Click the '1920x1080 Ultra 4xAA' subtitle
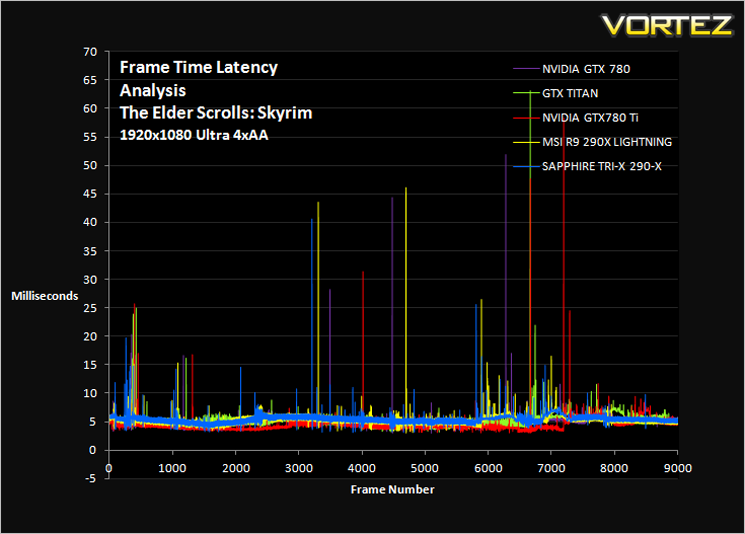Viewport: 745px width, 534px height. (194, 135)
